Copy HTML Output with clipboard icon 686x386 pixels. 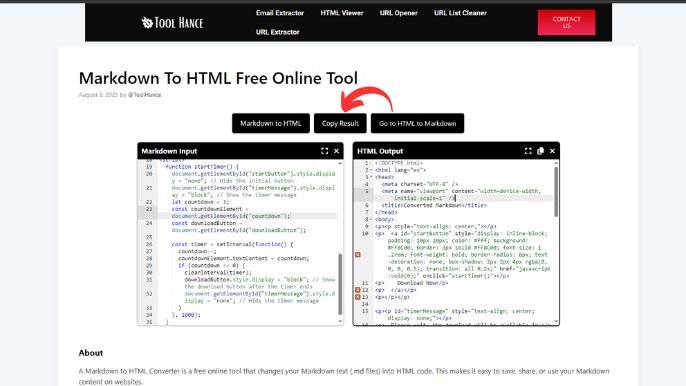[x=540, y=151]
